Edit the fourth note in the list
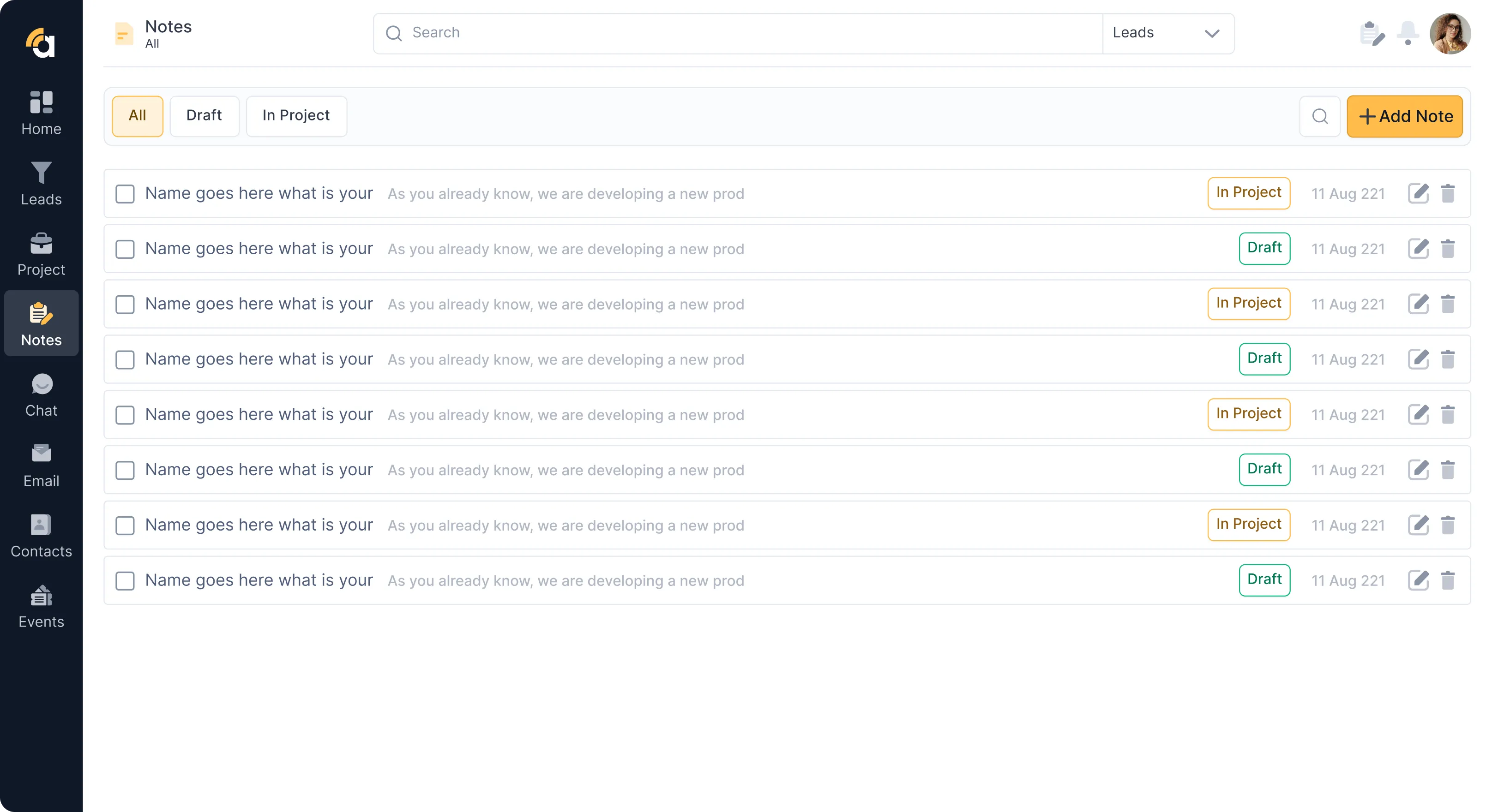 [1419, 359]
